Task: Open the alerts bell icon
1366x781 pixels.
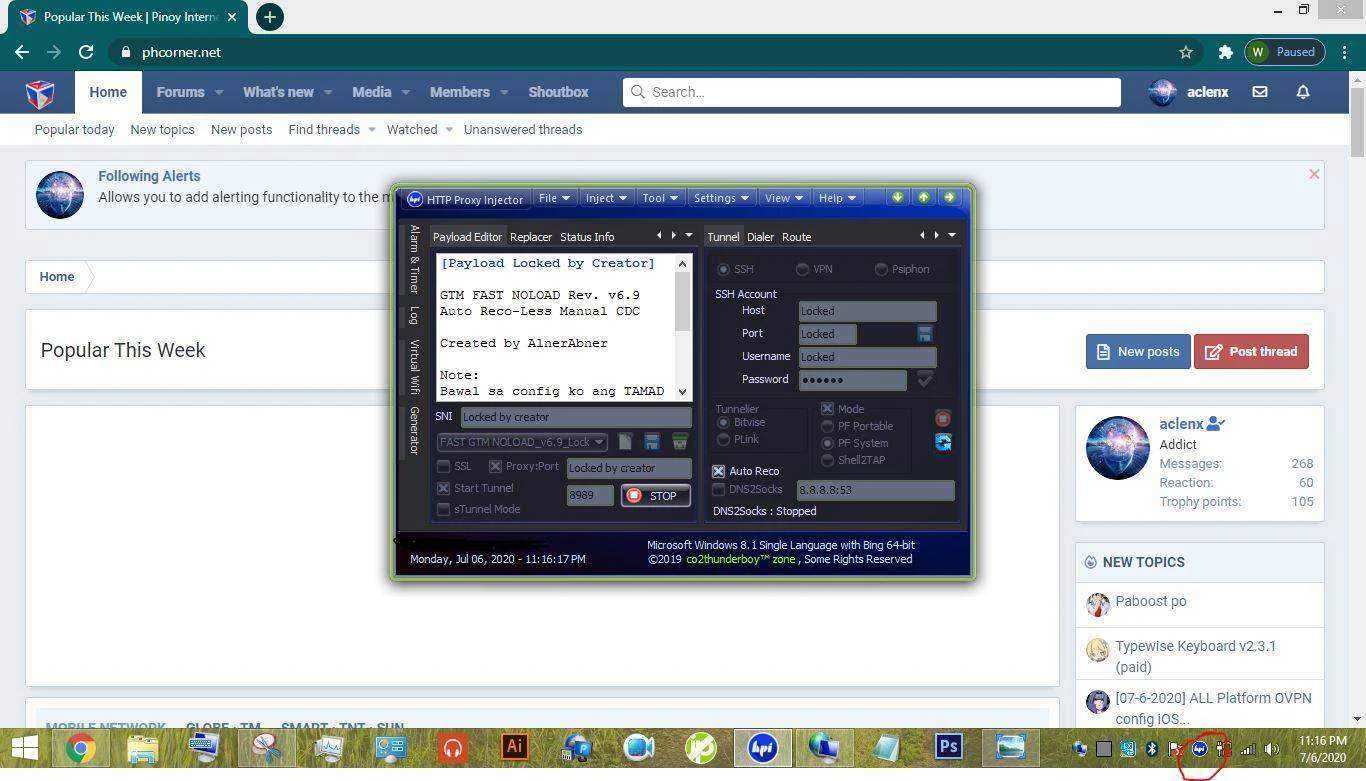Action: 1303,92
